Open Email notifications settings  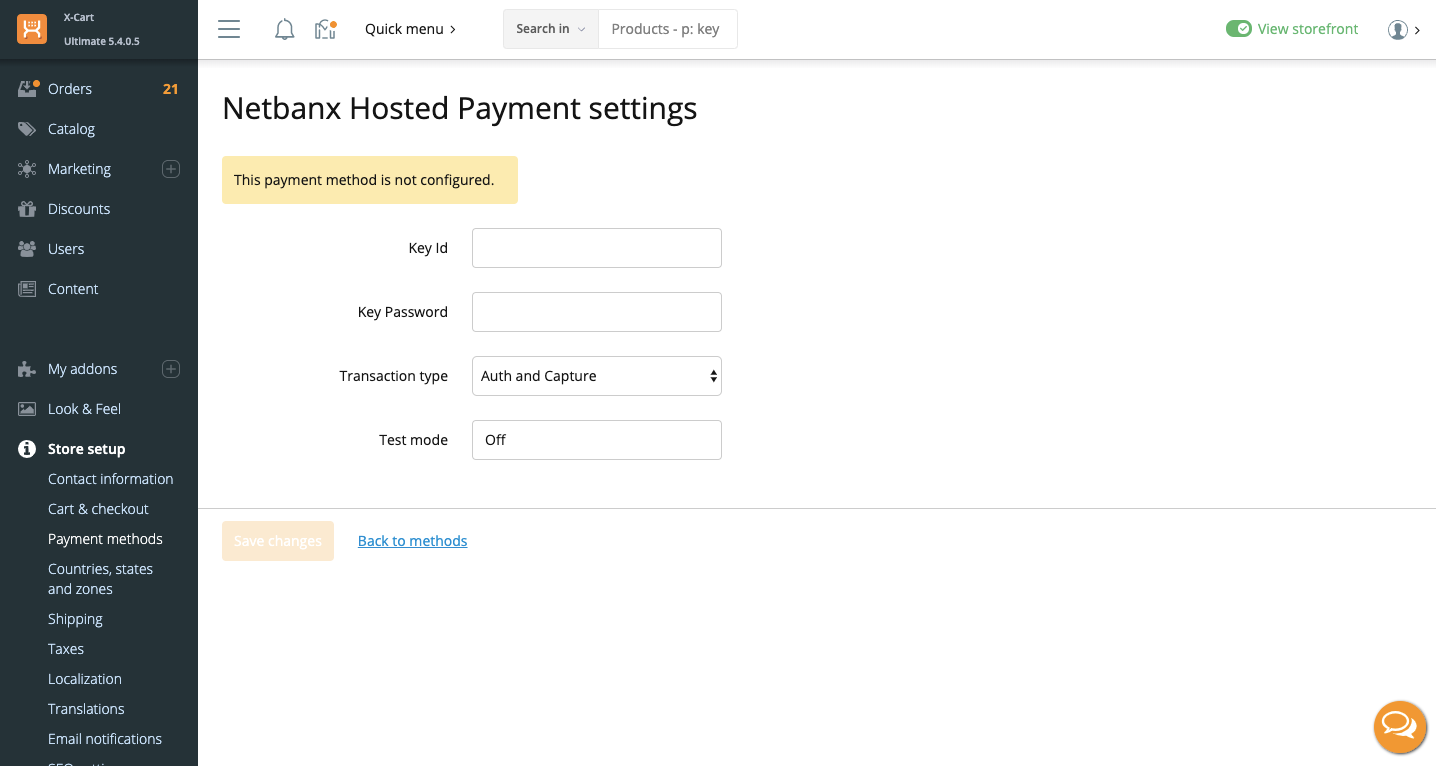pyautogui.click(x=105, y=739)
